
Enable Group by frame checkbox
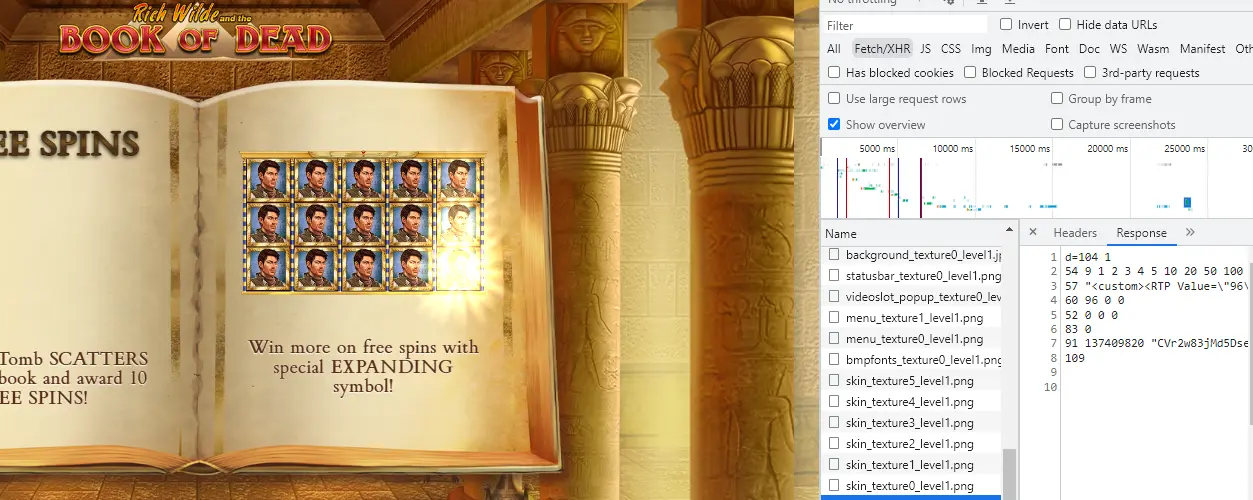1057,98
